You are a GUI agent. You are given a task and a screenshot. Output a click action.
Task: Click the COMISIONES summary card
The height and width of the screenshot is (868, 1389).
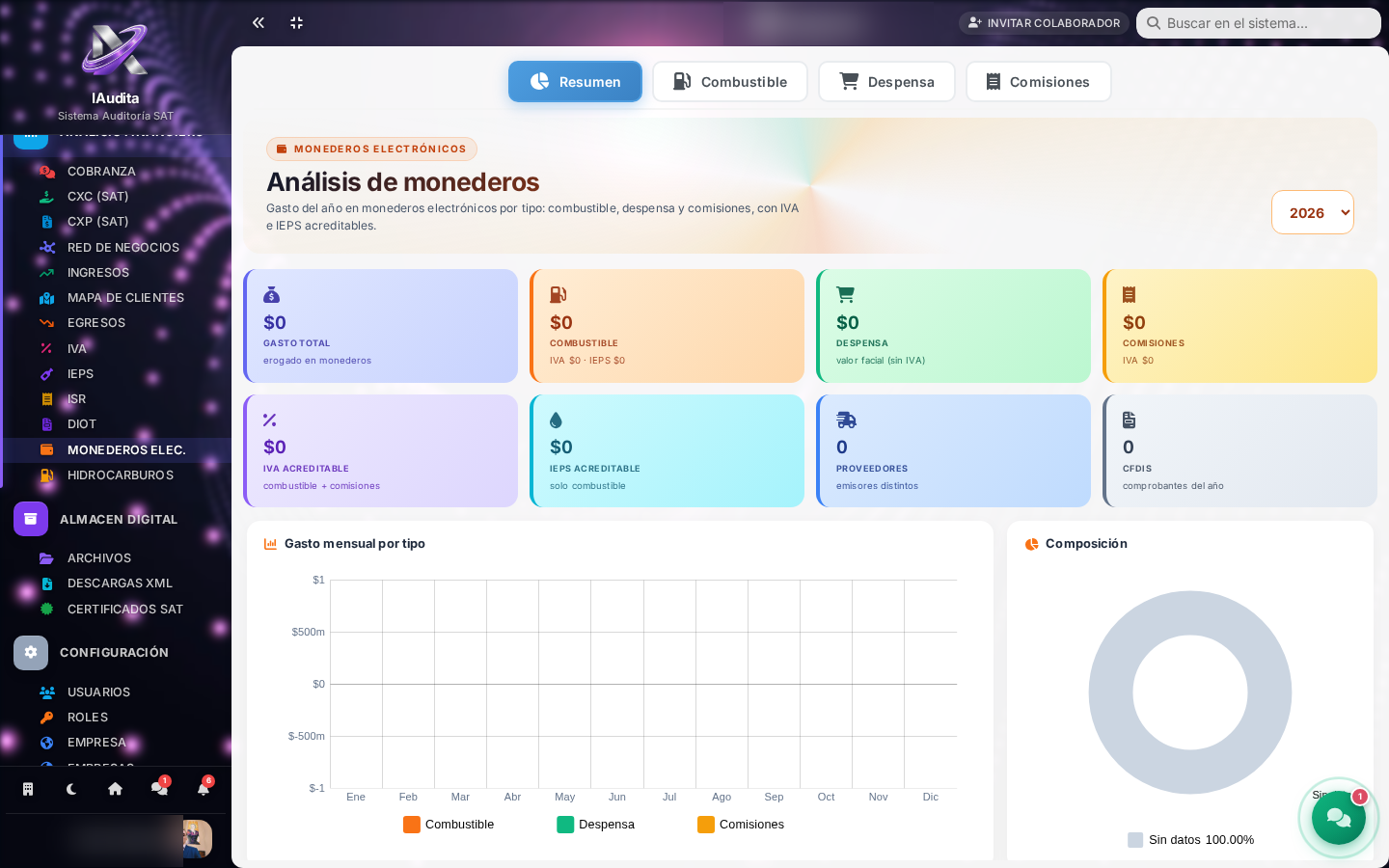click(1240, 326)
